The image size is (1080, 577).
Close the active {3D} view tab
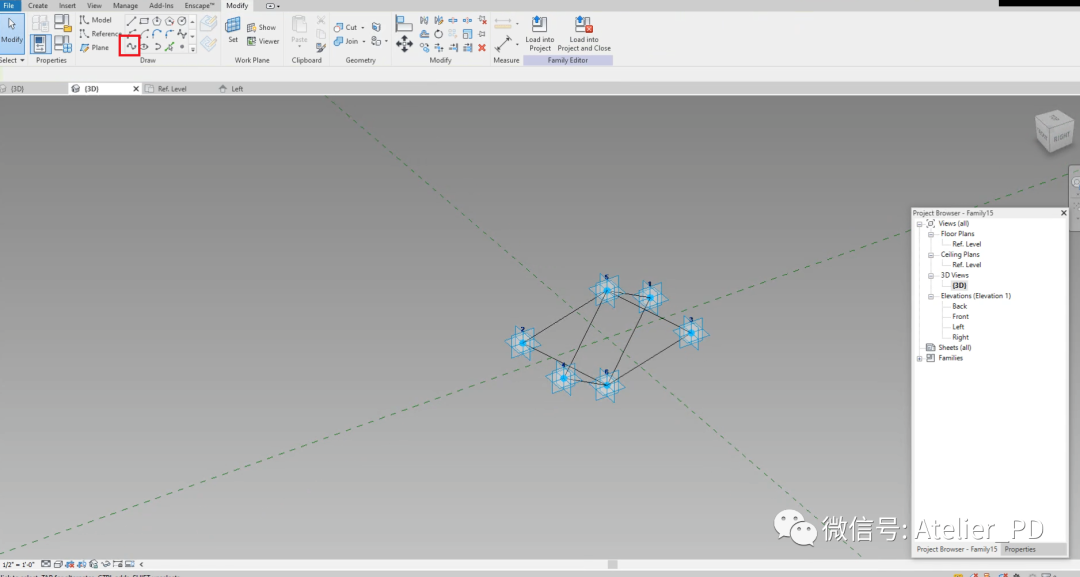click(136, 89)
